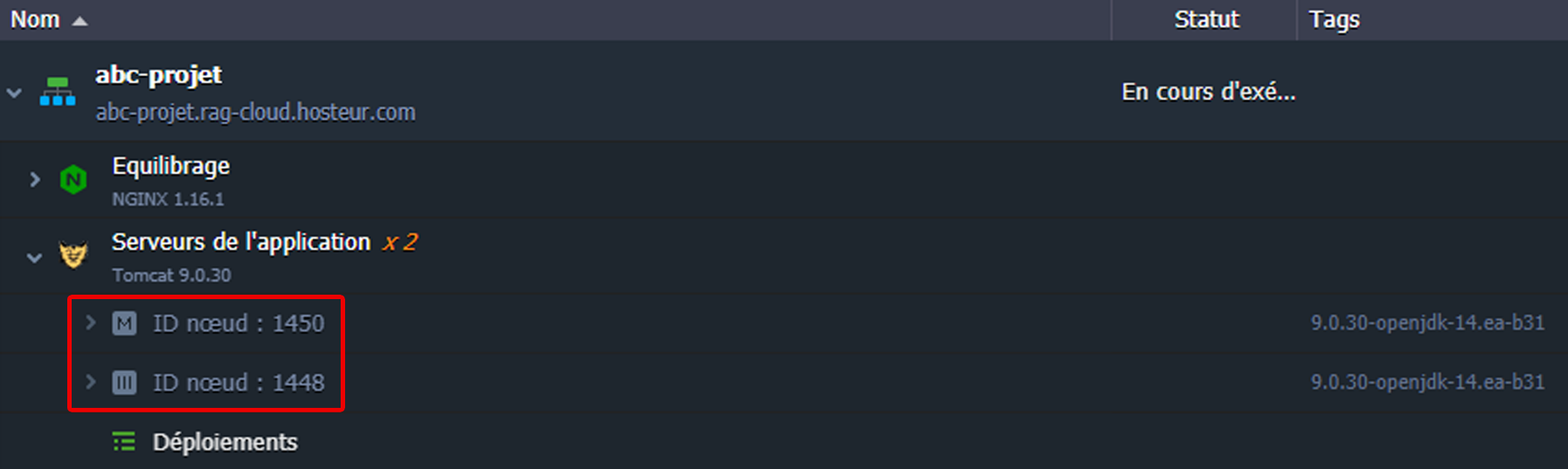Click the Tags column header
1568x469 pixels.
point(1334,19)
